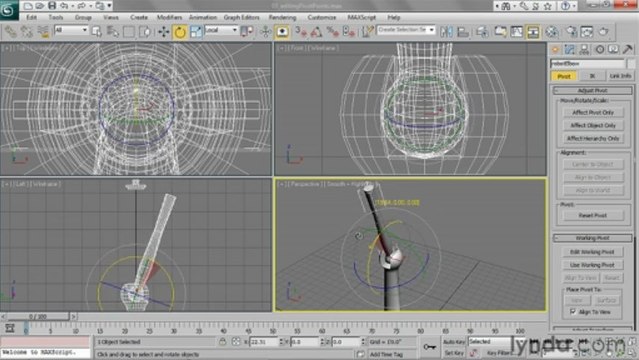Collapse the Adjust Pivot rollout

pyautogui.click(x=593, y=90)
